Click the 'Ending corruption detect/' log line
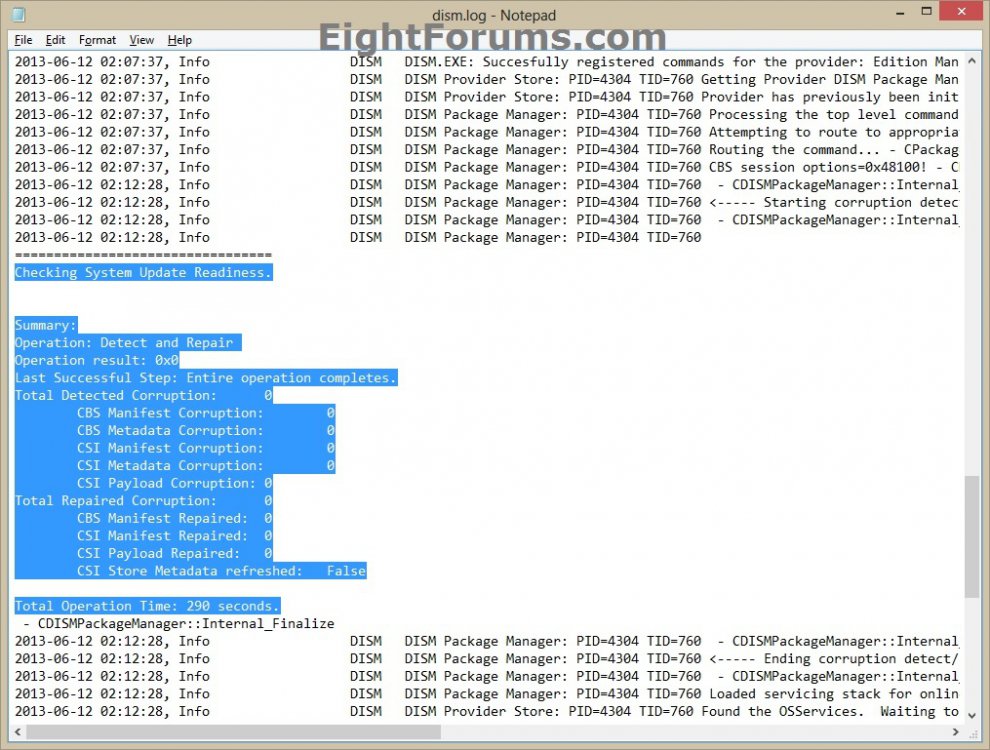The width and height of the screenshot is (990, 750). [x=486, y=659]
